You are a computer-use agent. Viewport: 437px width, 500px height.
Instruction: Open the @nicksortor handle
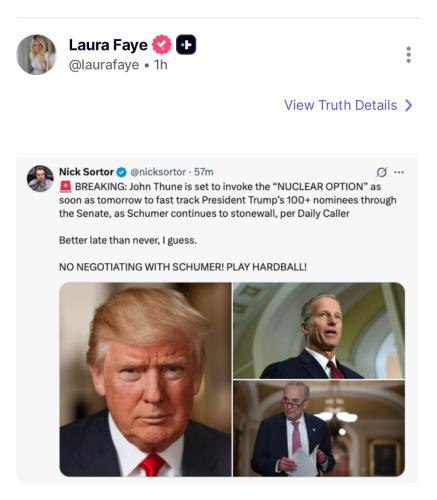158,172
